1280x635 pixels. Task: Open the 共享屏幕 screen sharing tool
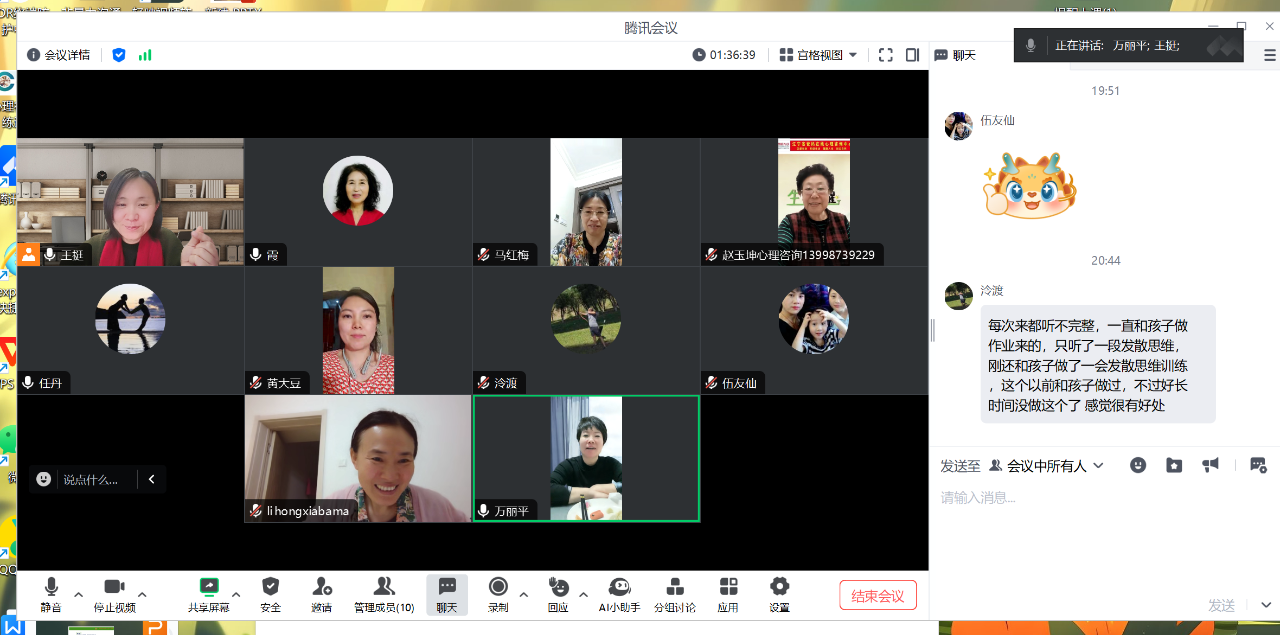coord(209,593)
